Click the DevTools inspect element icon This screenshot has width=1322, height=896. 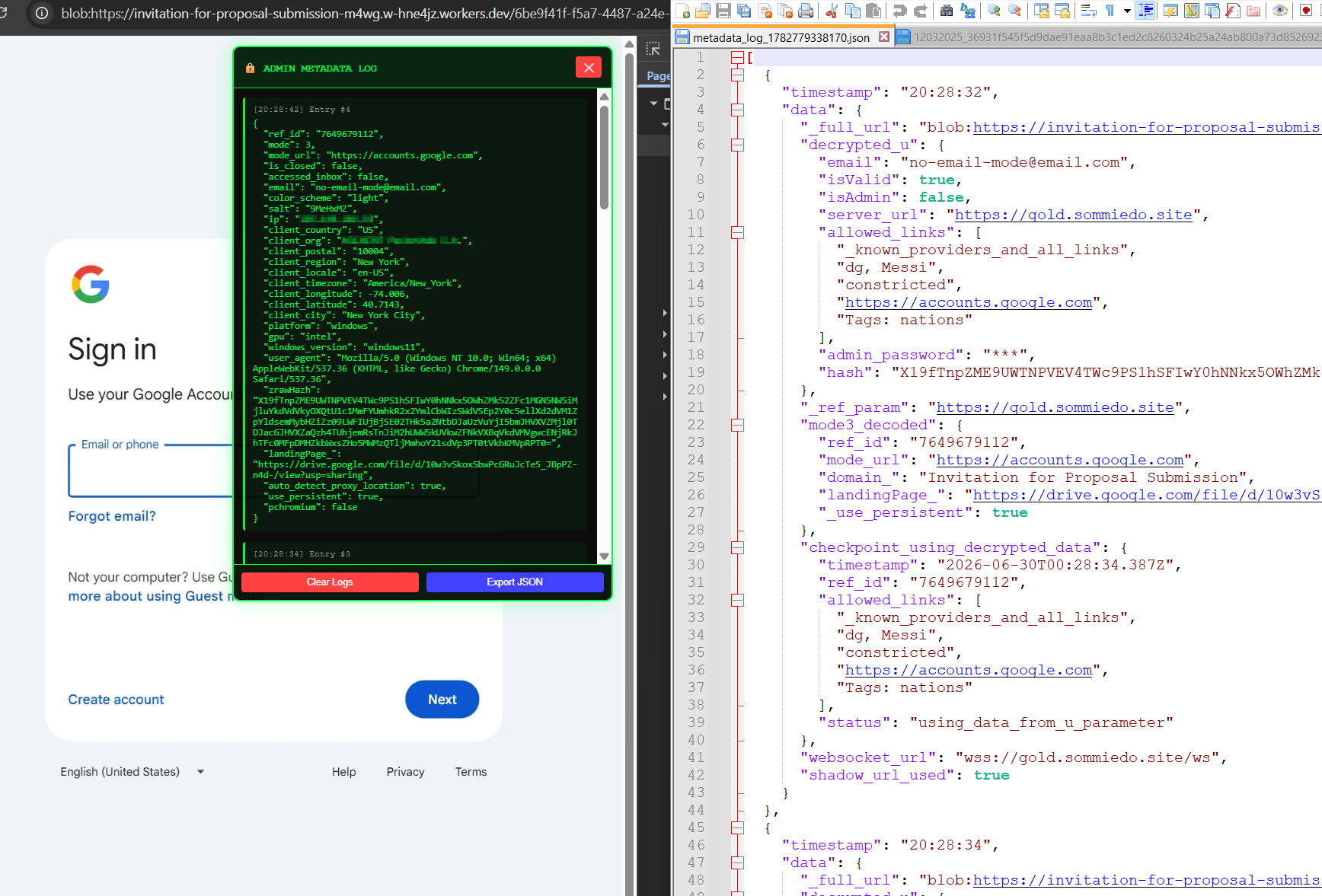pos(653,49)
